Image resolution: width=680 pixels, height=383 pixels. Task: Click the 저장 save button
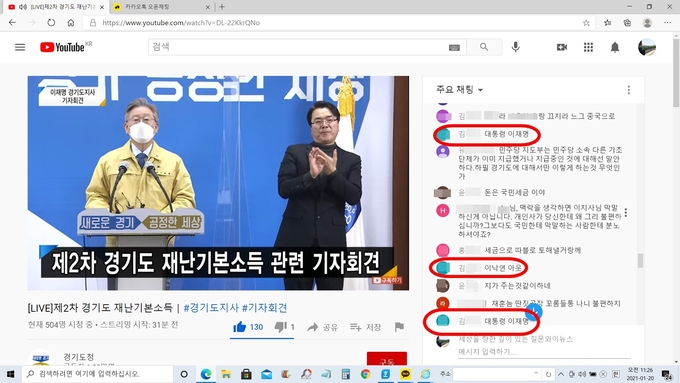click(x=366, y=327)
